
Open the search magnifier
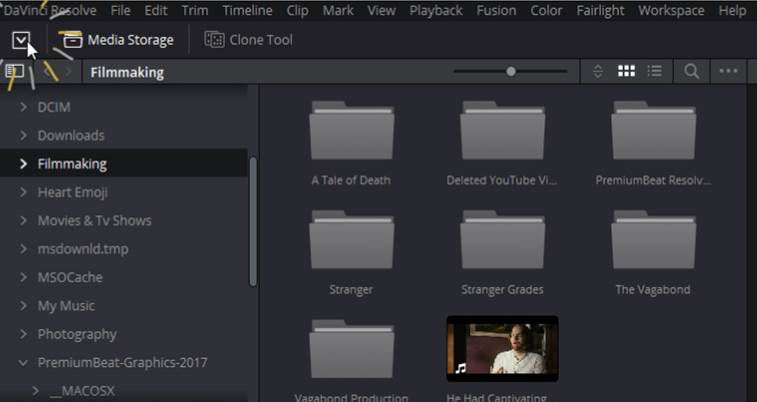[x=691, y=71]
